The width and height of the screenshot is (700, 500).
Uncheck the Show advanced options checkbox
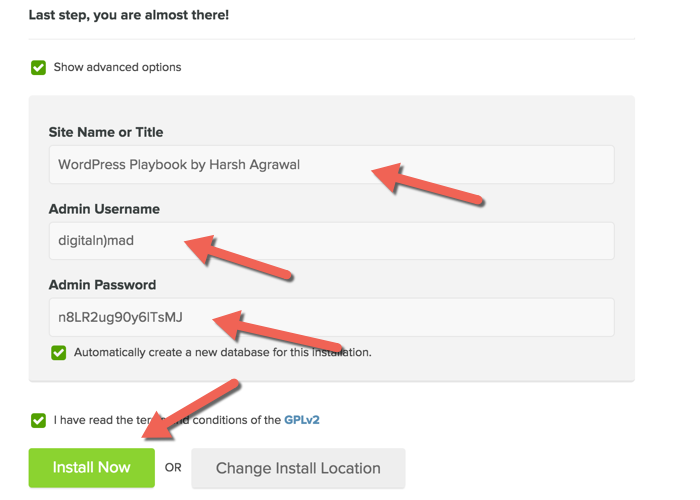tap(38, 68)
